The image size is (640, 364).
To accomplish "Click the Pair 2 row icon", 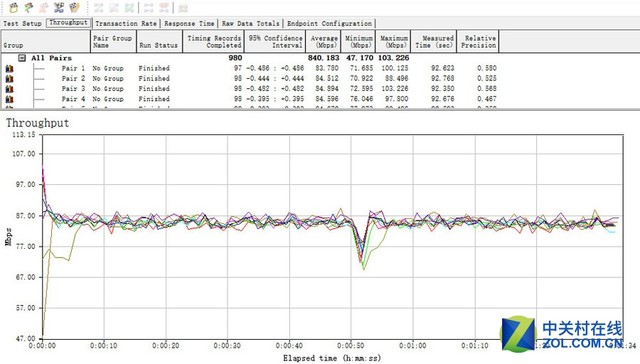I will point(9,79).
